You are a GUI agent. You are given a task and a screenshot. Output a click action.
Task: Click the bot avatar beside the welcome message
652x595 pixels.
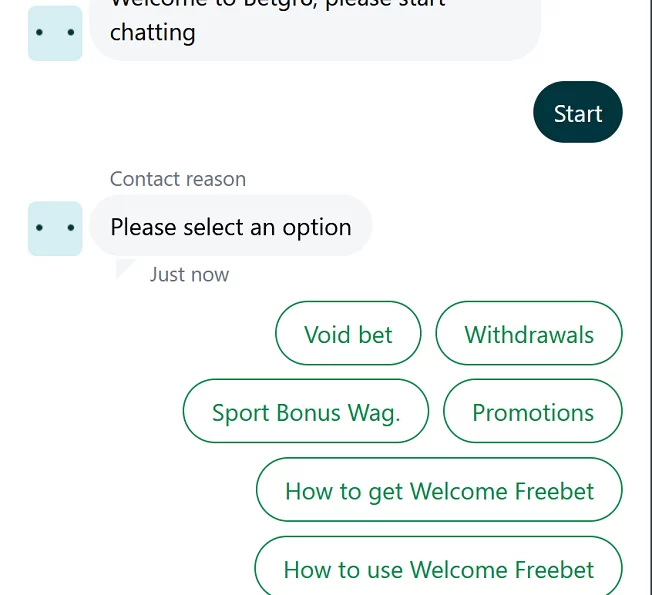[x=55, y=33]
